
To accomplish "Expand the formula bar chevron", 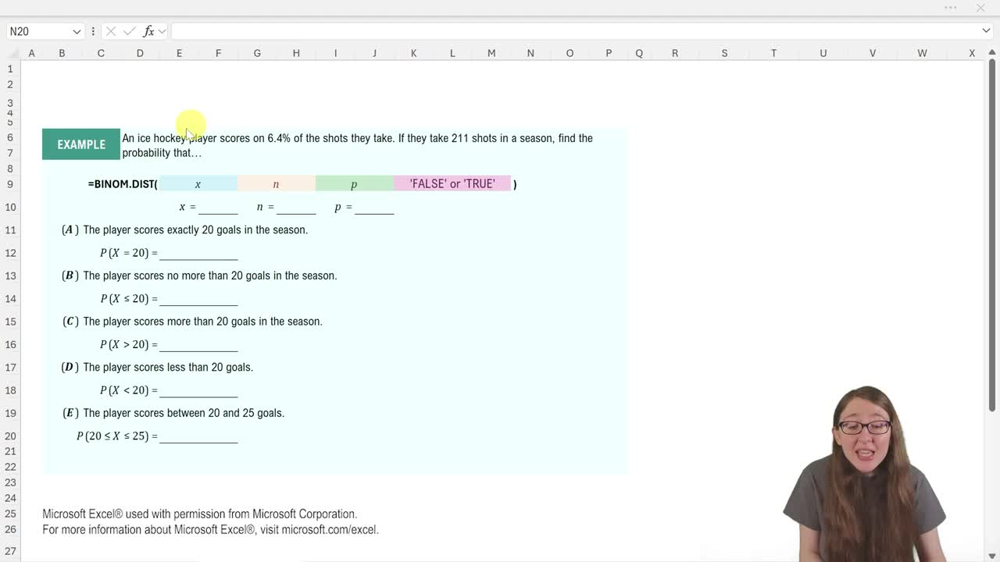I will pyautogui.click(x=986, y=31).
